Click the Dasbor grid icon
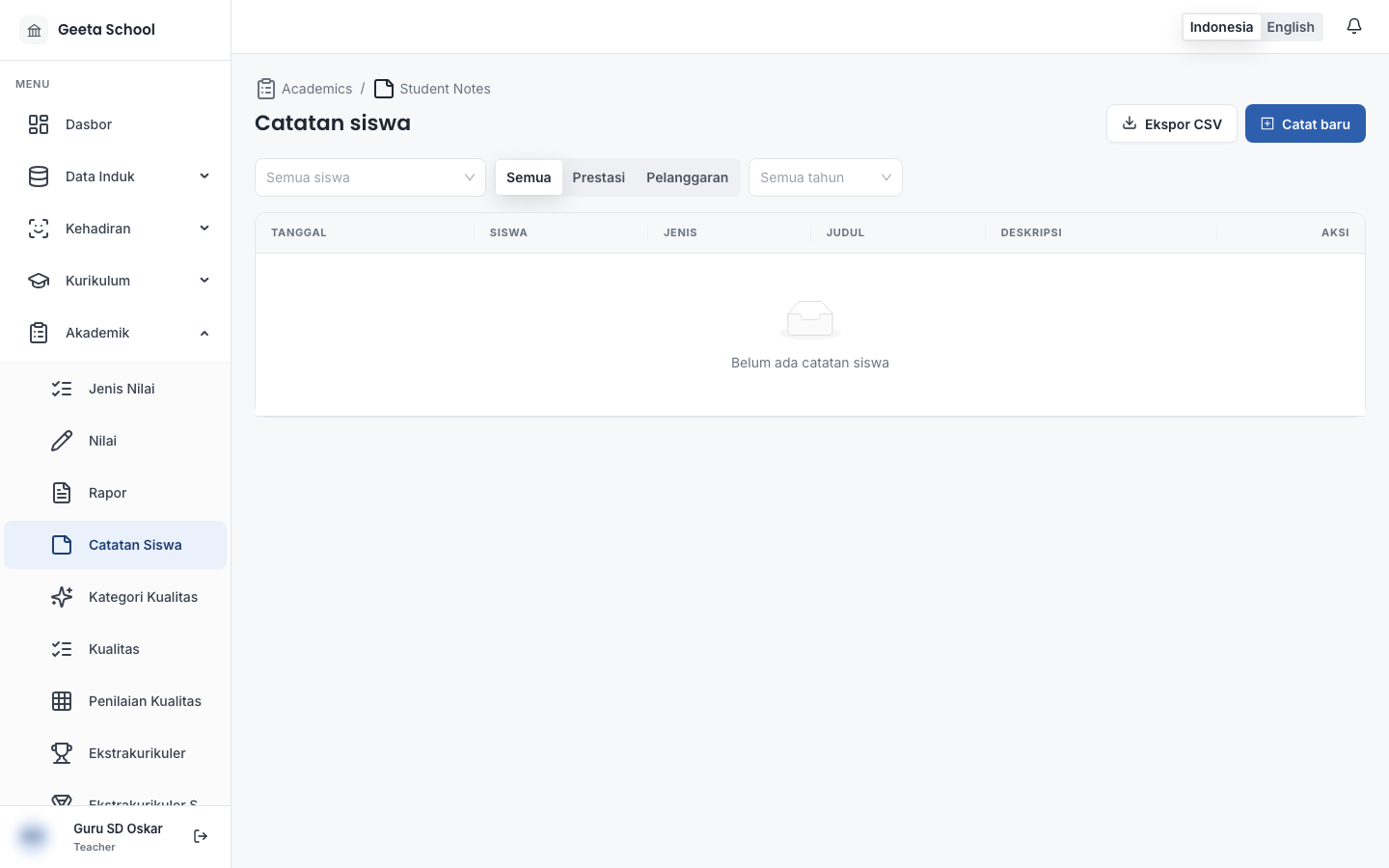This screenshot has width=1389, height=868. pyautogui.click(x=39, y=124)
